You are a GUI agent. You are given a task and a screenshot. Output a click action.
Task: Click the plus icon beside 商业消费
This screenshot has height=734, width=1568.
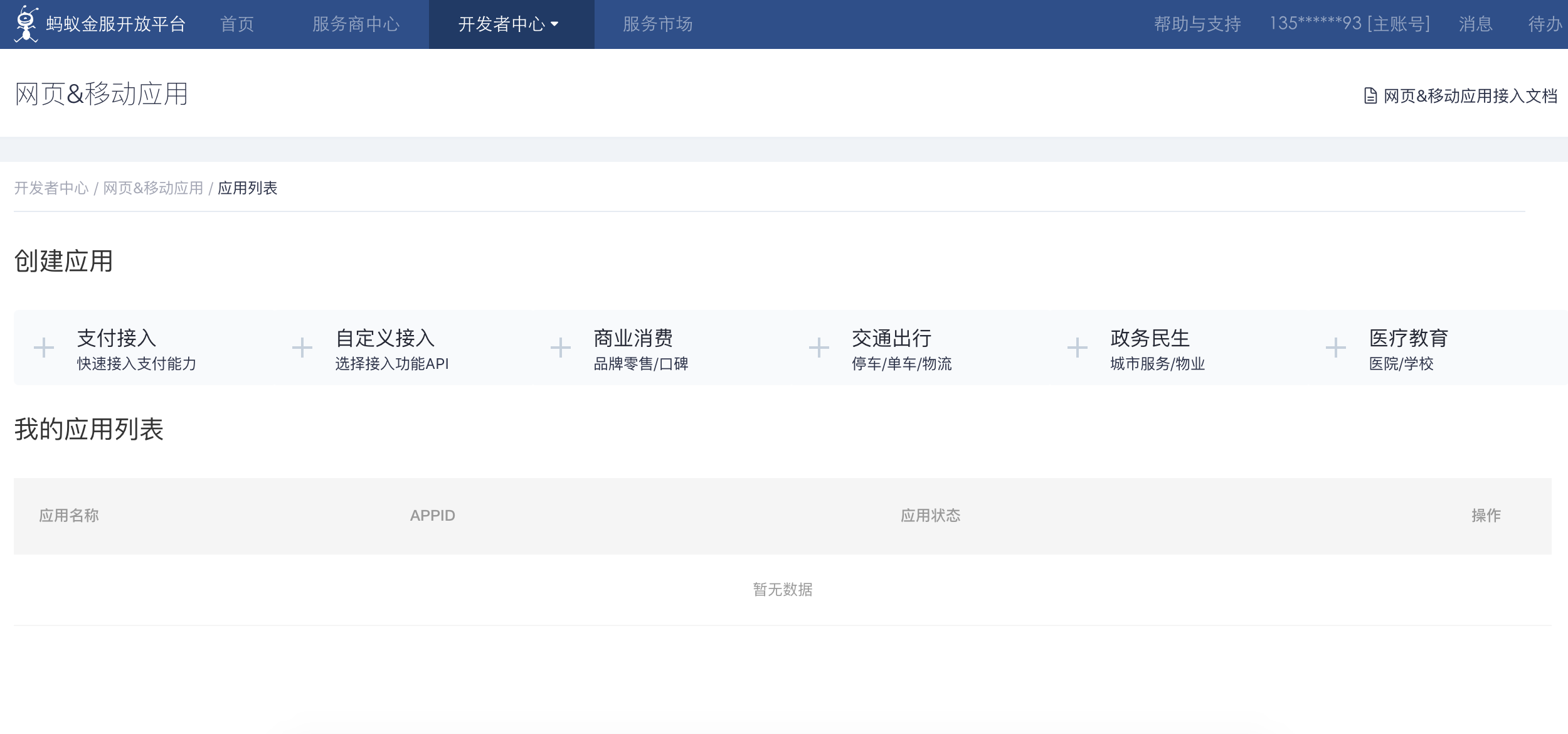[x=559, y=347]
